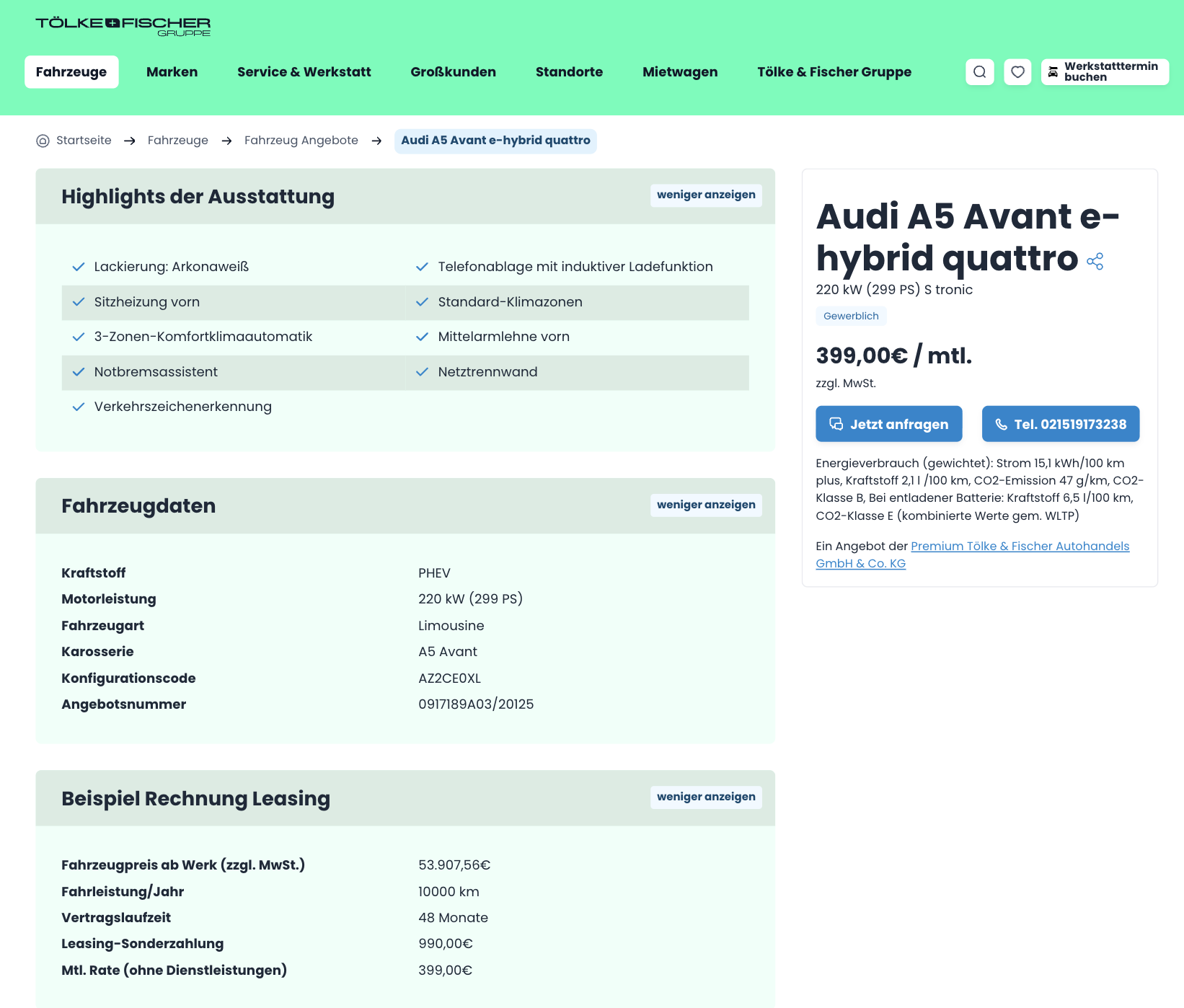Open the Großkunden menu item

click(x=453, y=72)
